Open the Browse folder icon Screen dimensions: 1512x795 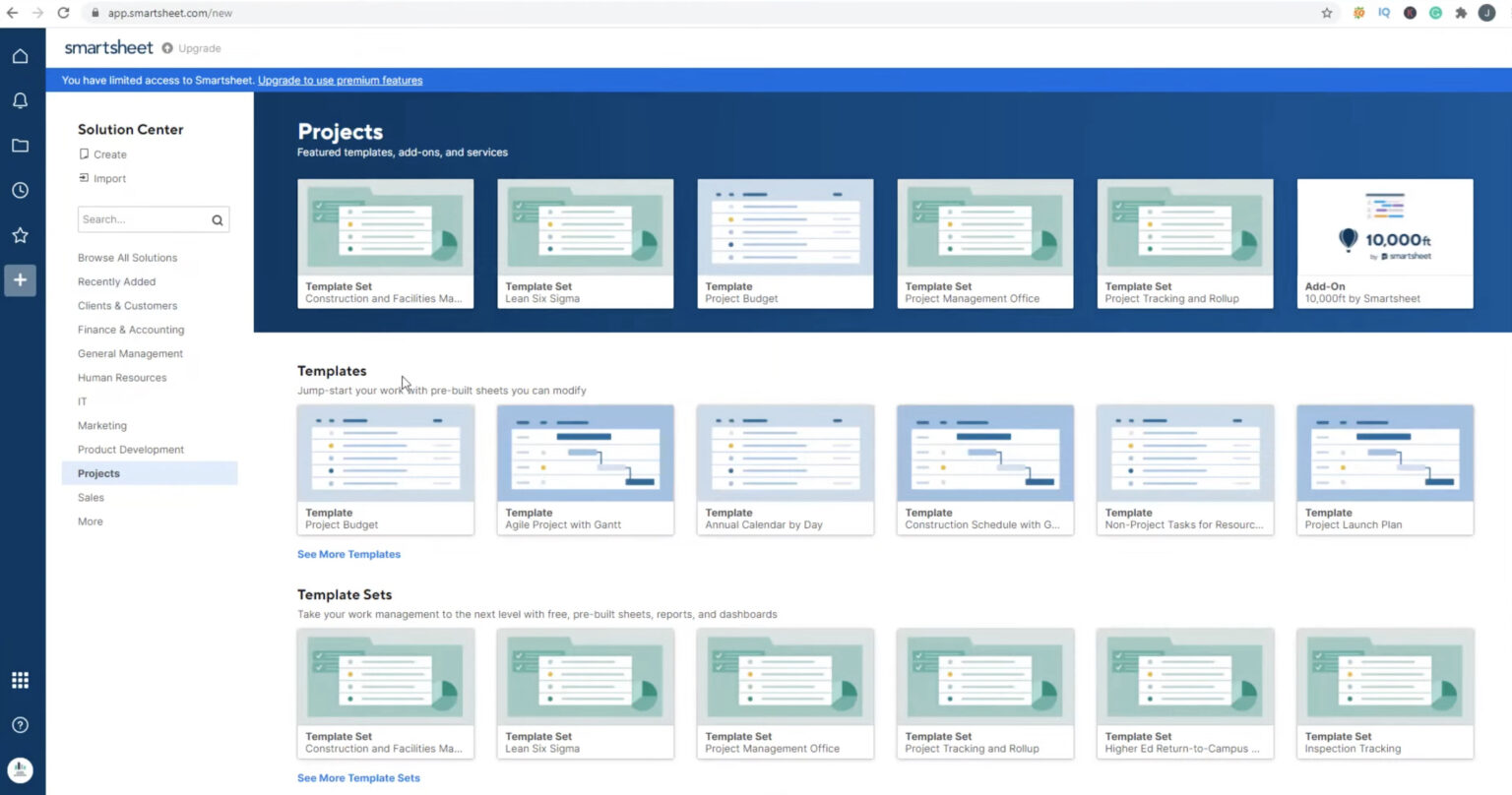pos(20,145)
